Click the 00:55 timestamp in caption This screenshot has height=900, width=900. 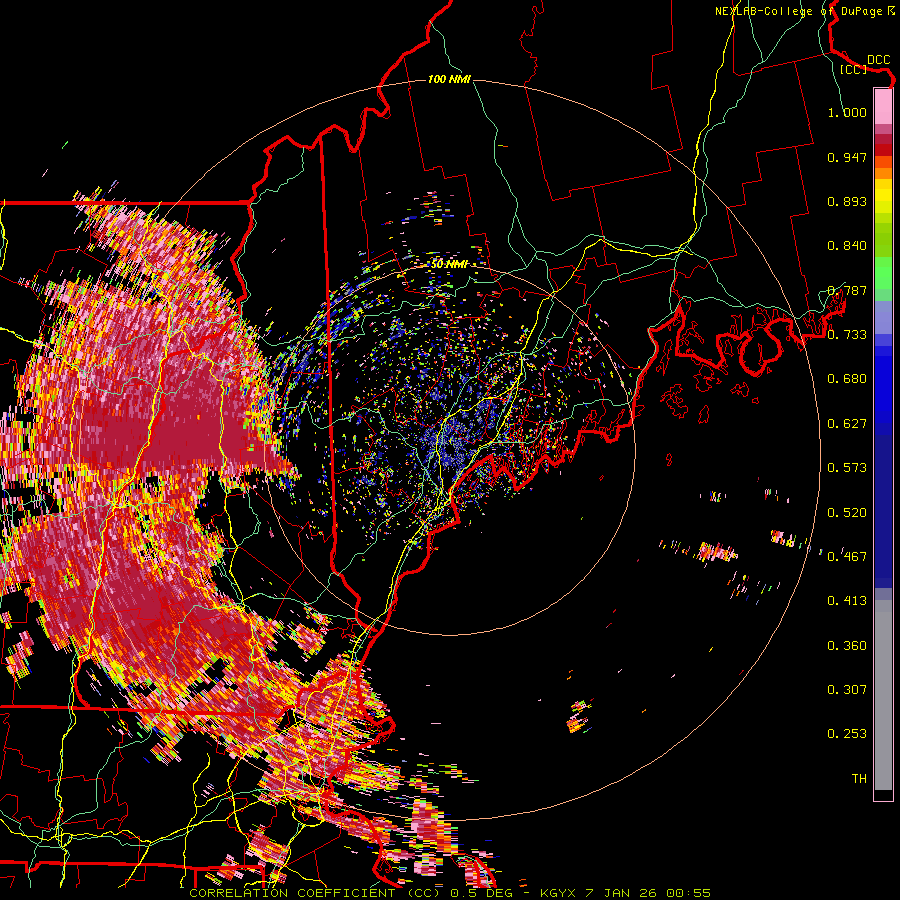tap(689, 893)
